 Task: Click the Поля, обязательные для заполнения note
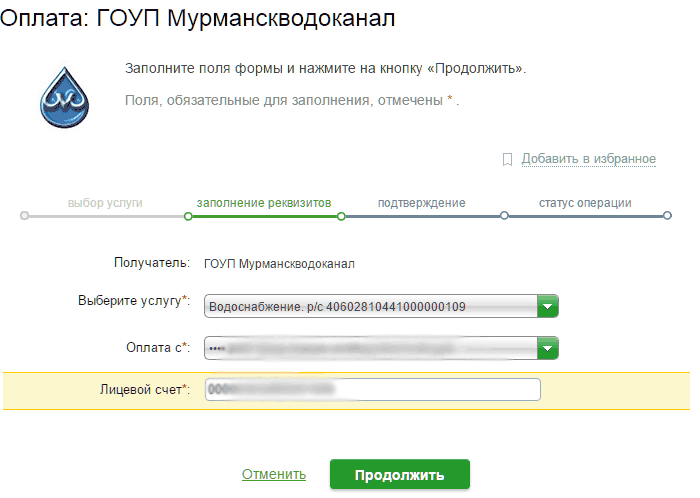click(x=292, y=100)
